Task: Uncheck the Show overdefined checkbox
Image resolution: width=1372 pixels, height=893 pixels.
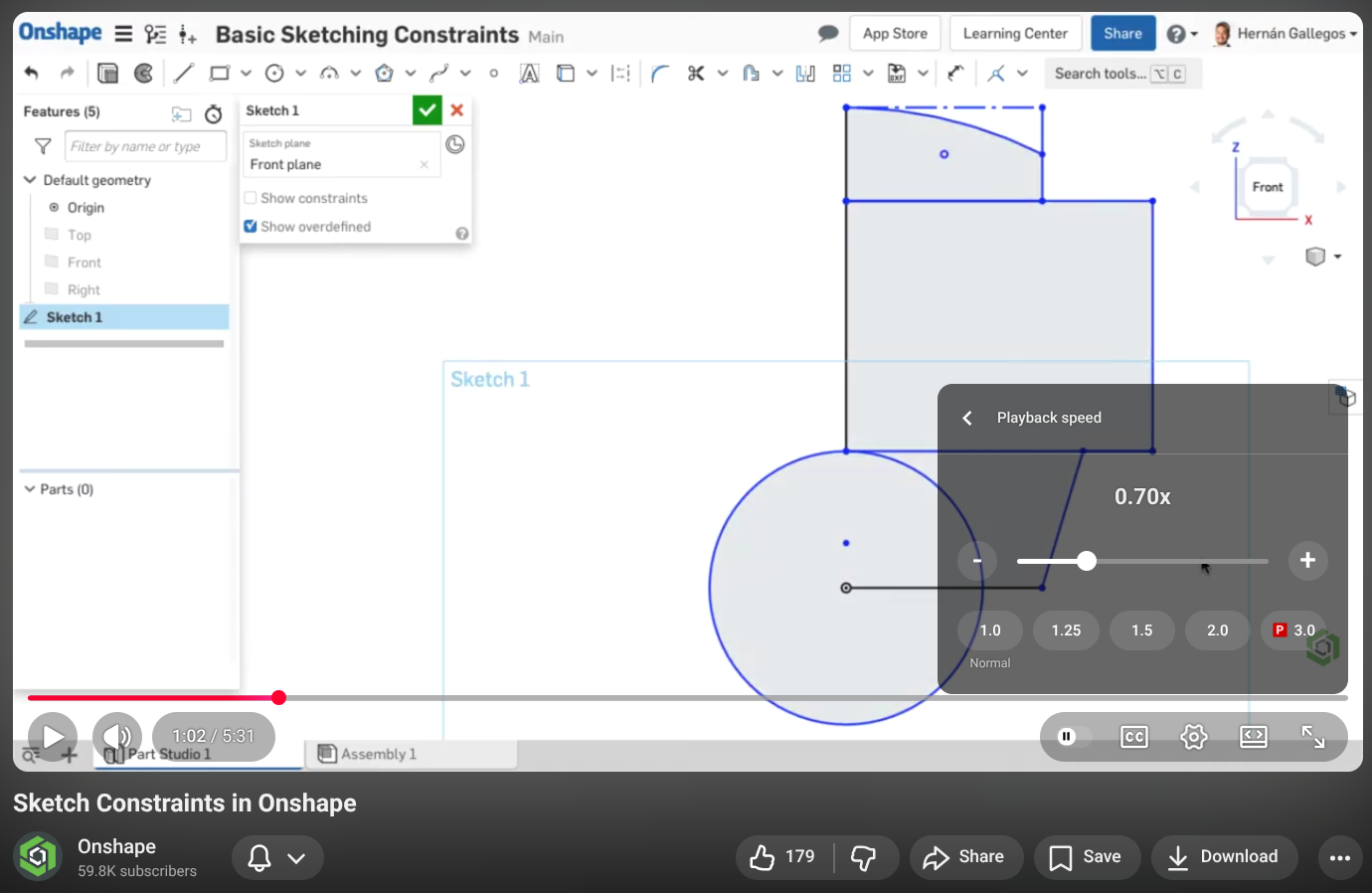Action: 251,226
